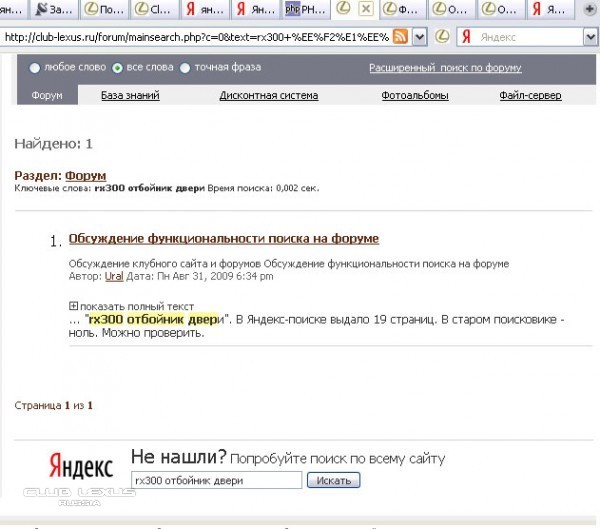Switch to the PHP-icon browser tab

306,10
